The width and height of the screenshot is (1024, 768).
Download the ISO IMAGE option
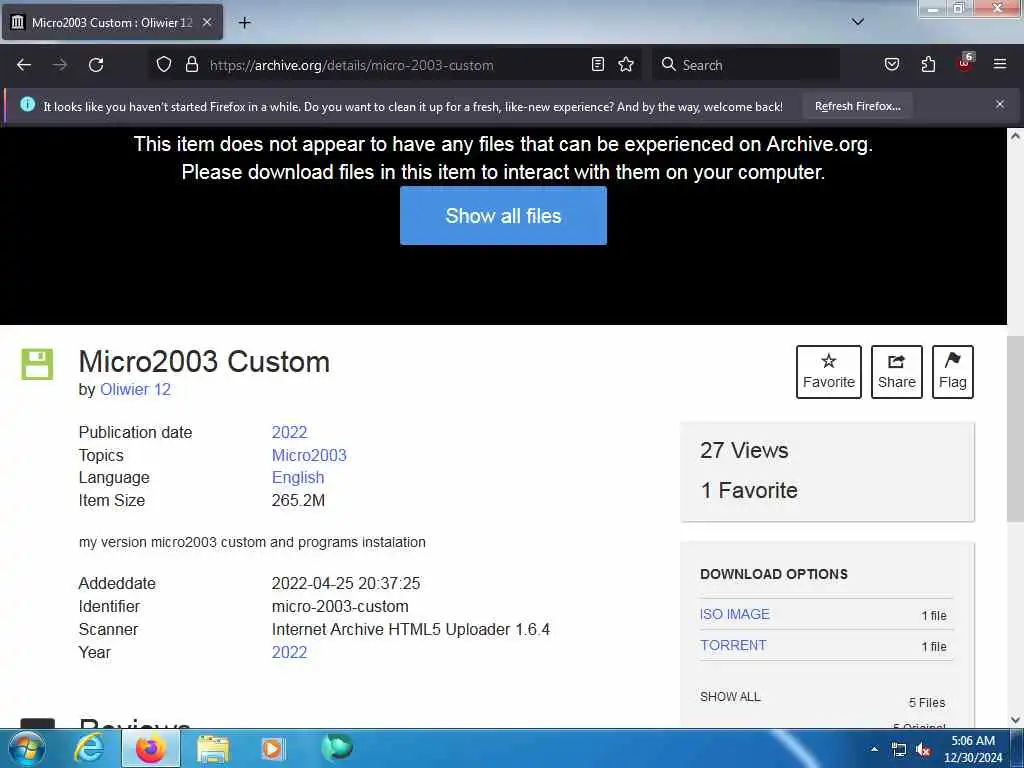(735, 615)
